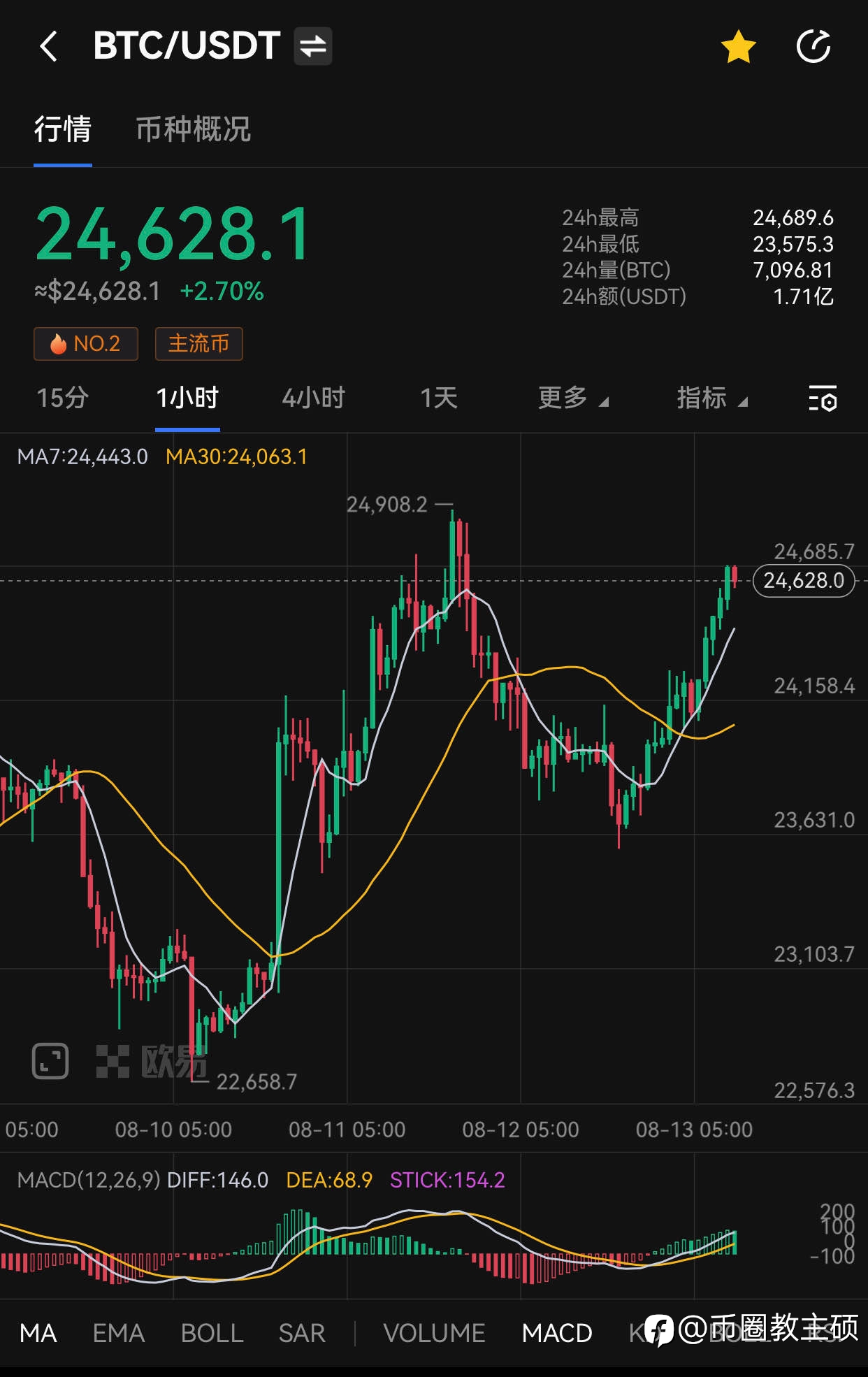Enable BOLL indicator
Screen dimensions: 868x1377
(212, 1334)
